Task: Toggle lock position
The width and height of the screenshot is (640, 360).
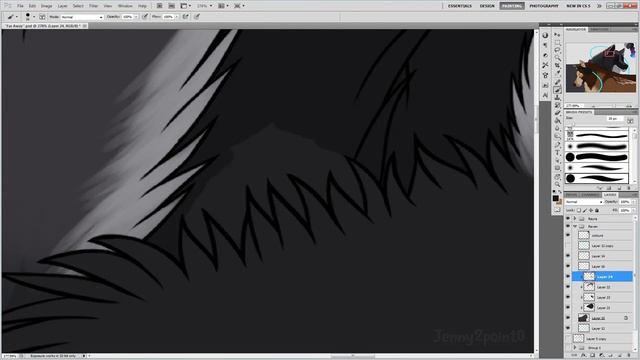Action: (x=591, y=211)
